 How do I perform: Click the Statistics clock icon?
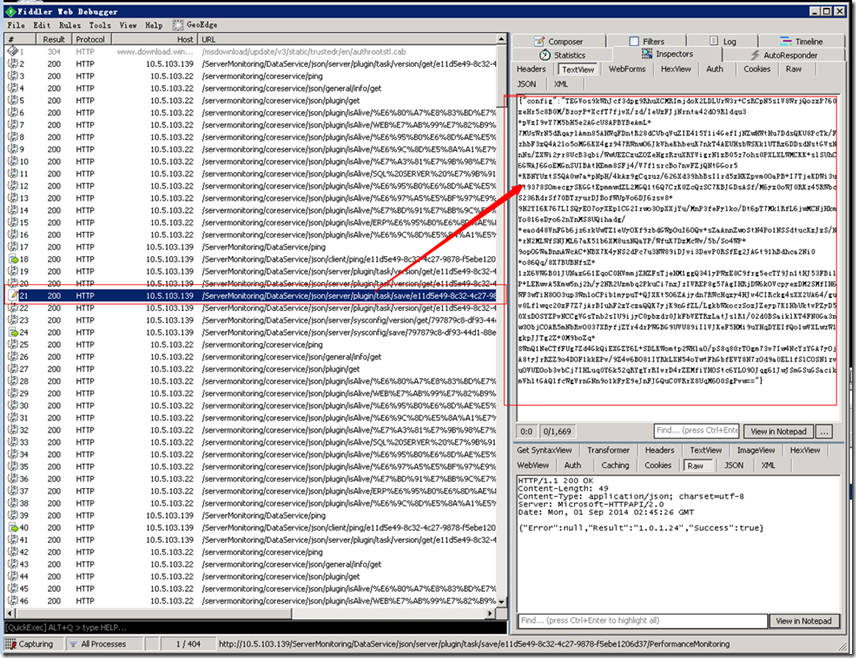click(x=545, y=55)
